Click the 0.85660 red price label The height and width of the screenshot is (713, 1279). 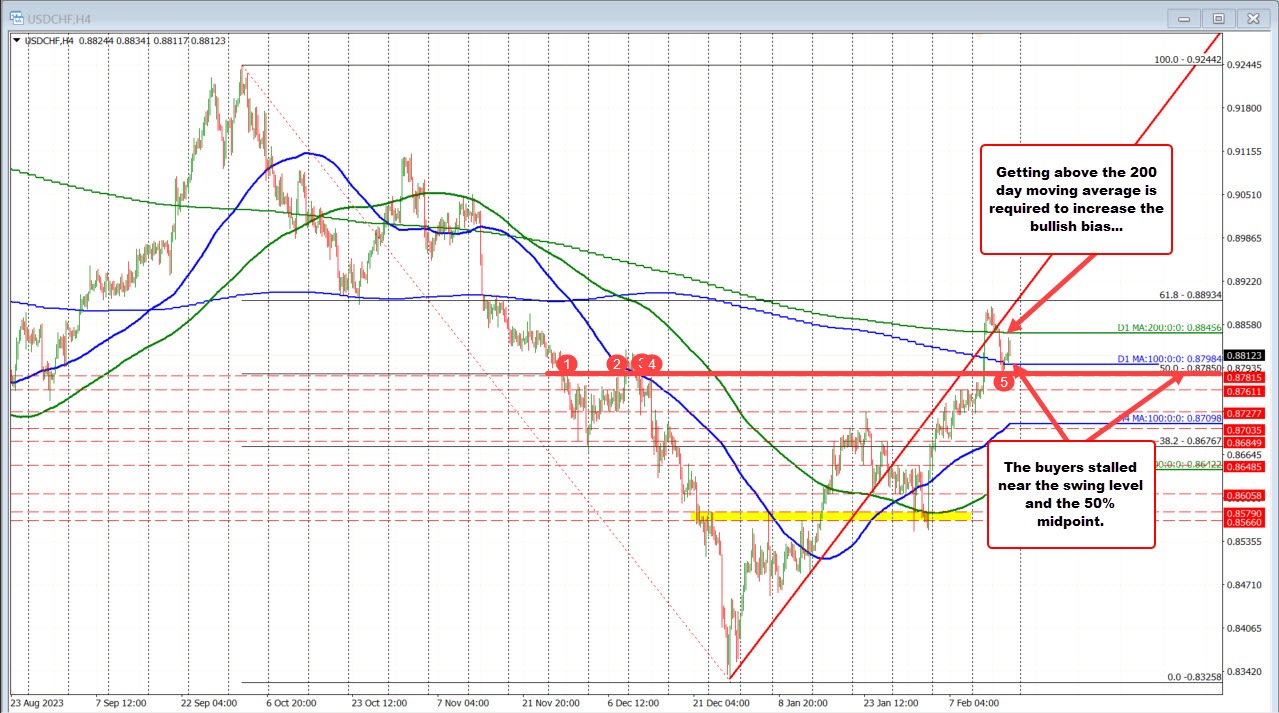(x=1245, y=521)
